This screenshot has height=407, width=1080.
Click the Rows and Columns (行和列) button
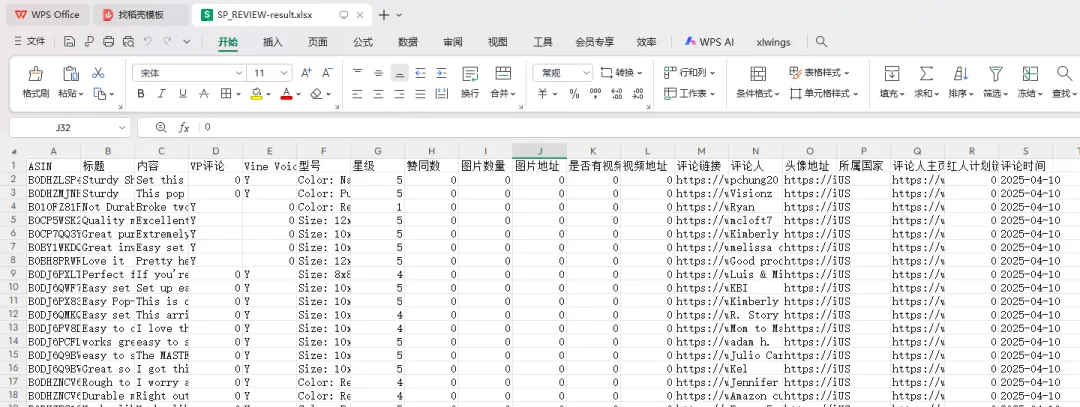tap(689, 72)
